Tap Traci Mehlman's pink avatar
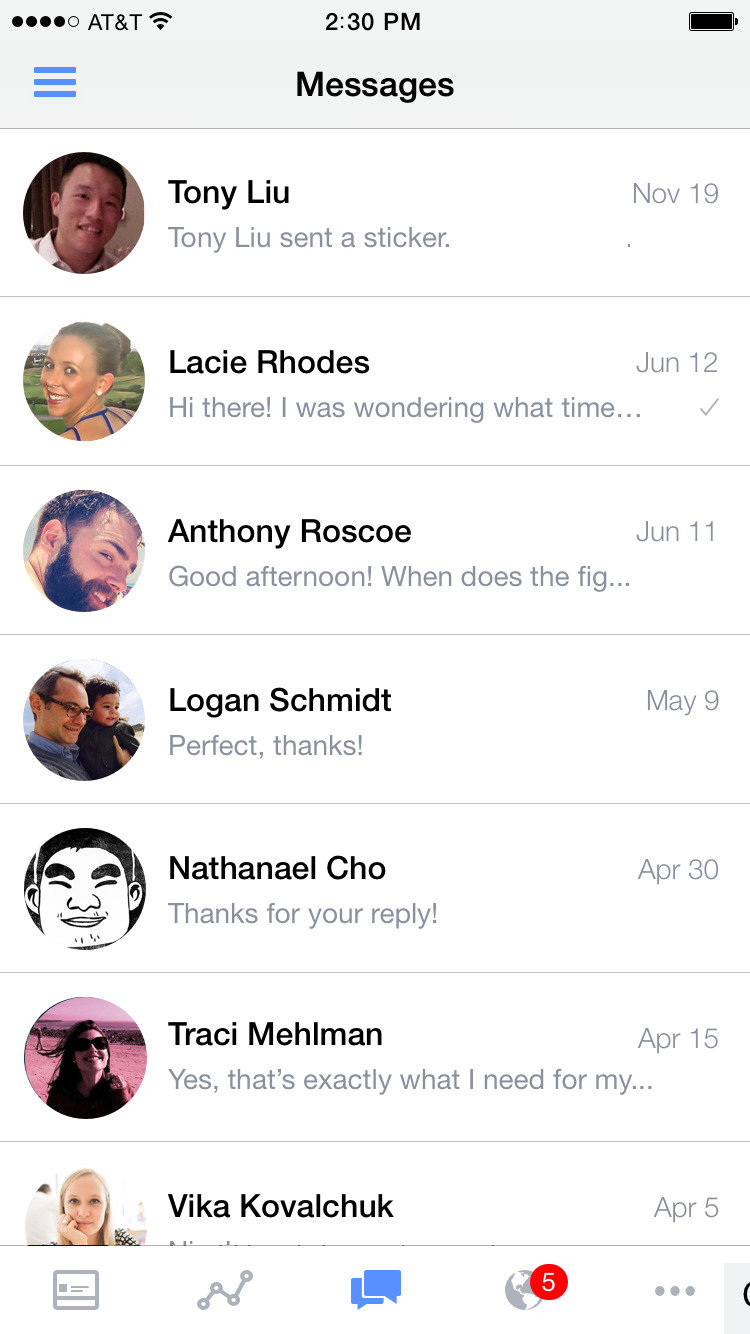 pyautogui.click(x=84, y=1057)
